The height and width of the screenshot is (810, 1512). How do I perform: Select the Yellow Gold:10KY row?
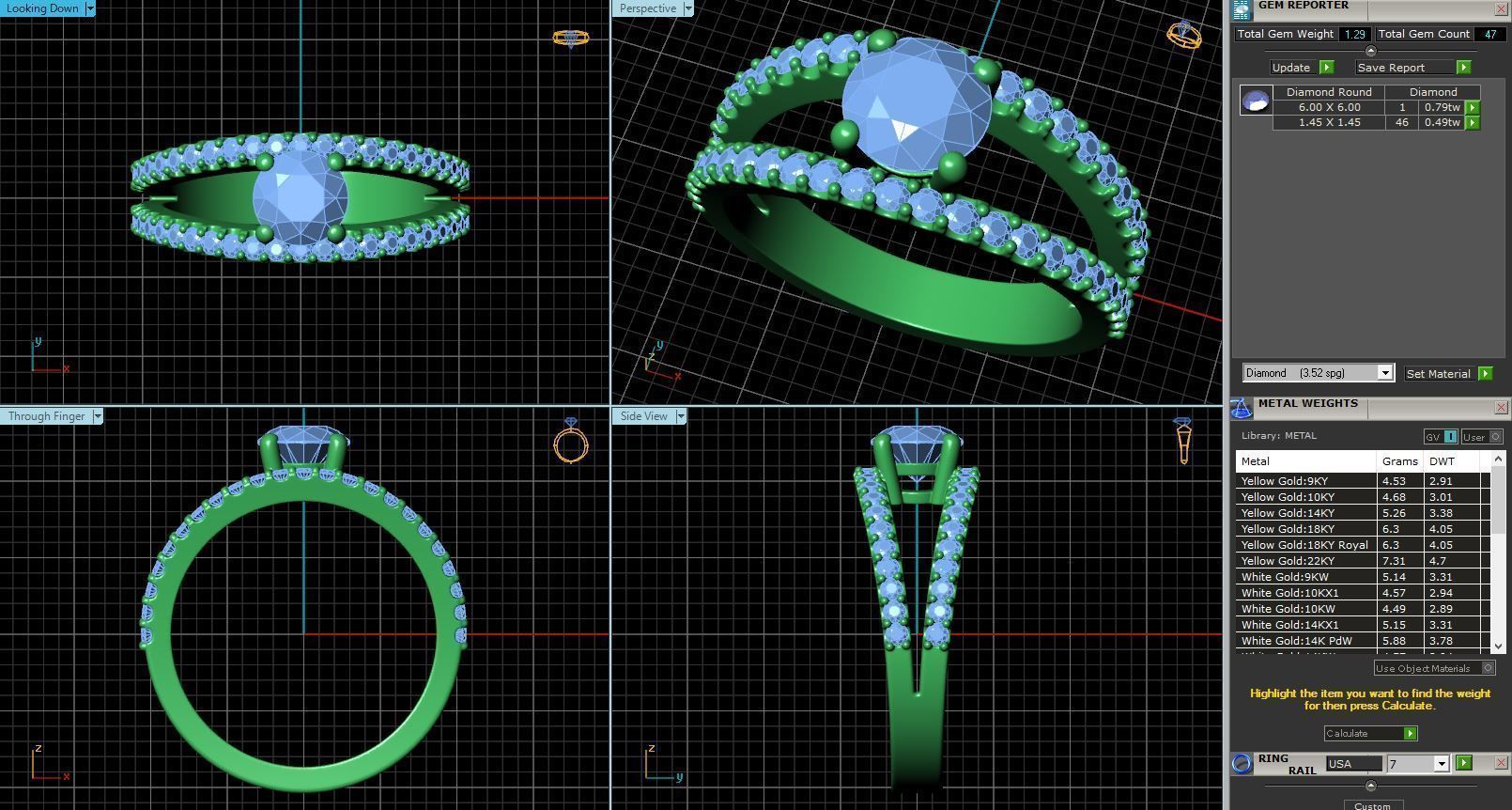(x=1362, y=497)
